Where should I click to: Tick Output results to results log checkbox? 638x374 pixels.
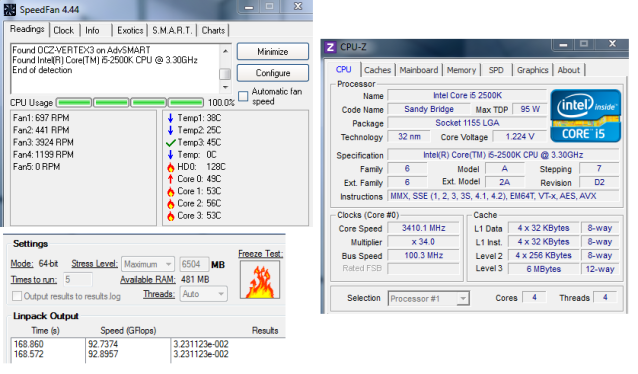point(17,296)
